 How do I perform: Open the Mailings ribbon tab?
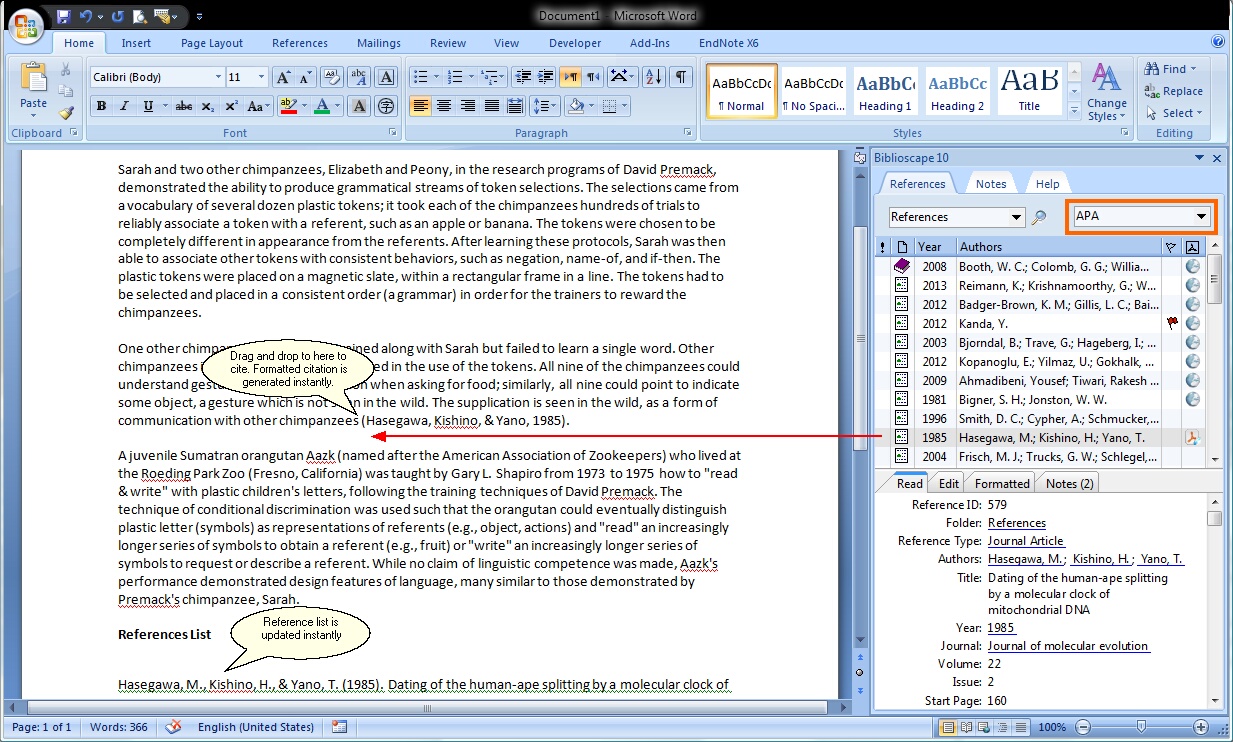(x=379, y=43)
